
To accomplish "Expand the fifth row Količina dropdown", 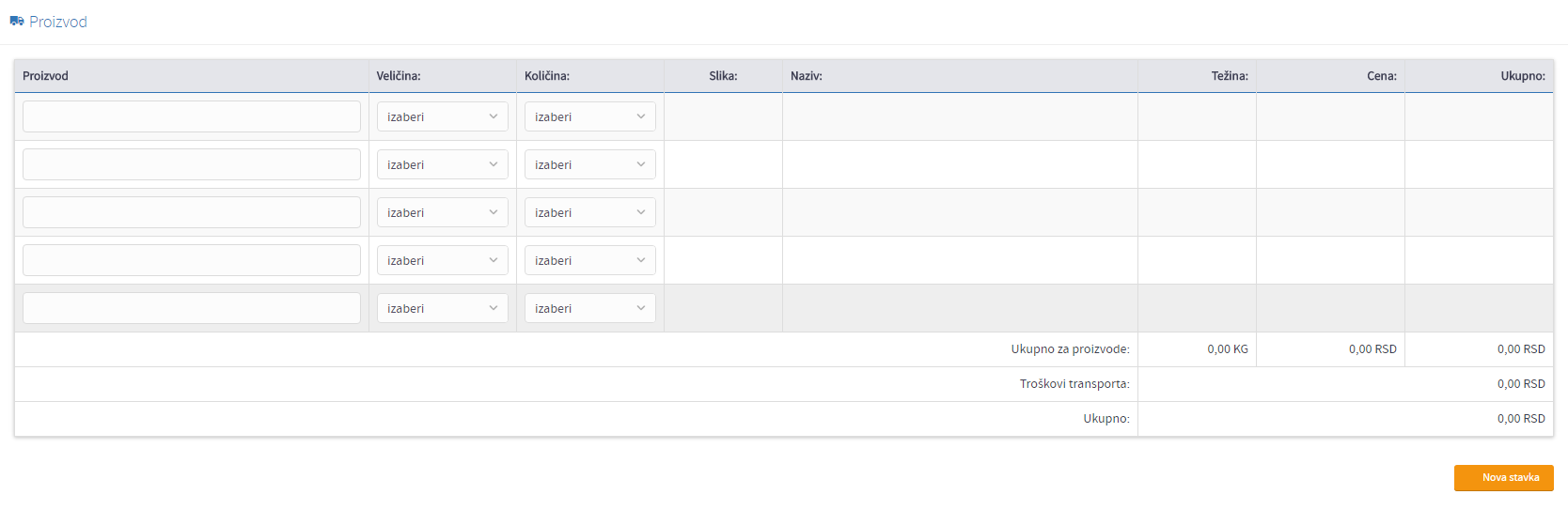I will click(x=589, y=308).
